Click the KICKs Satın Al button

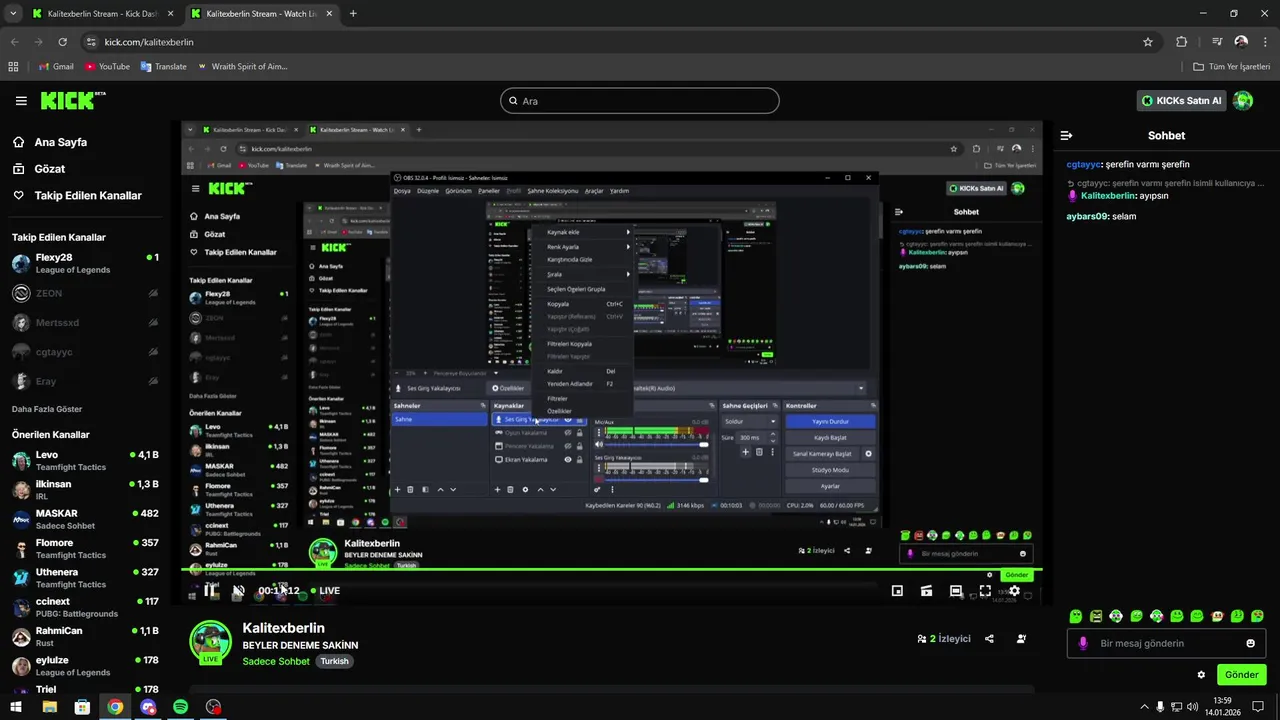pos(1182,101)
